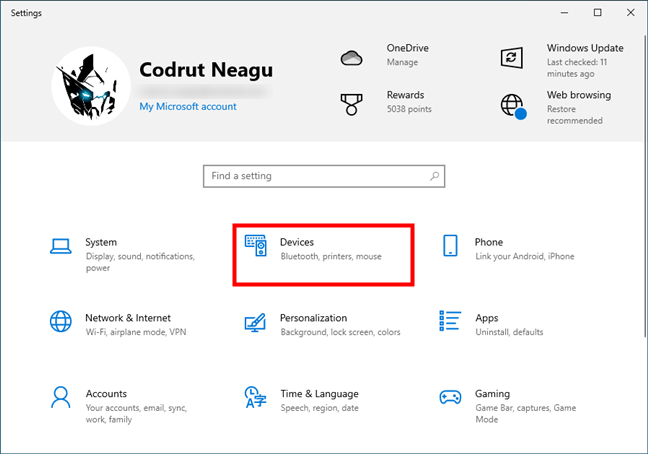The width and height of the screenshot is (648, 454).
Task: Click Windows Update last checked text
Action: click(x=577, y=68)
